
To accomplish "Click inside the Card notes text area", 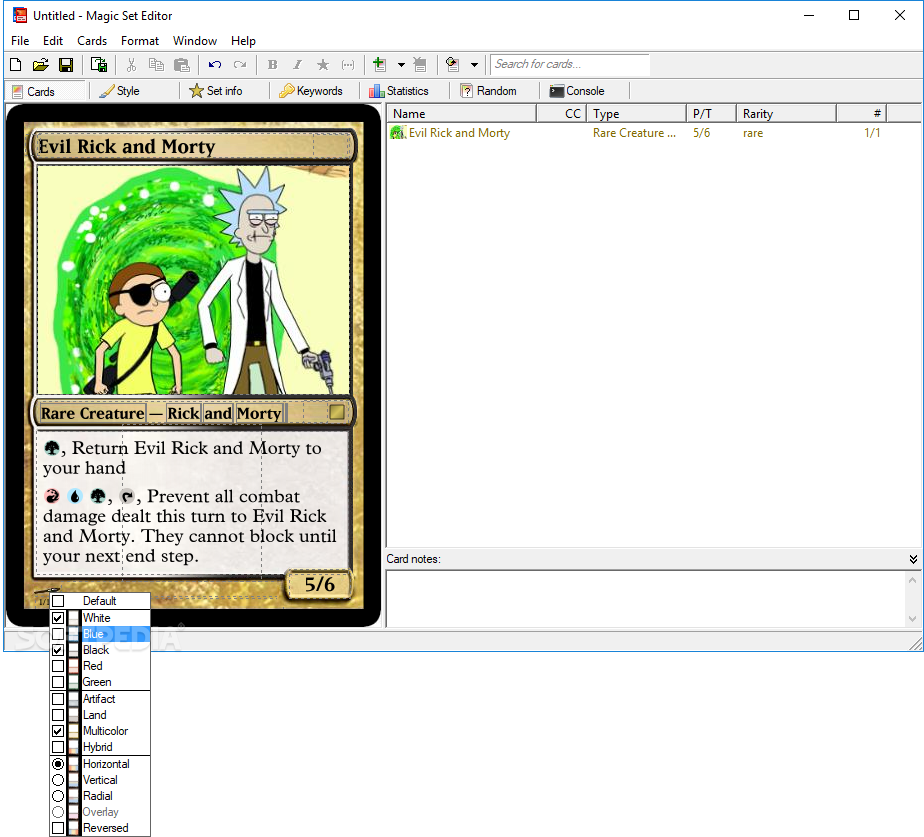I will pyautogui.click(x=646, y=598).
